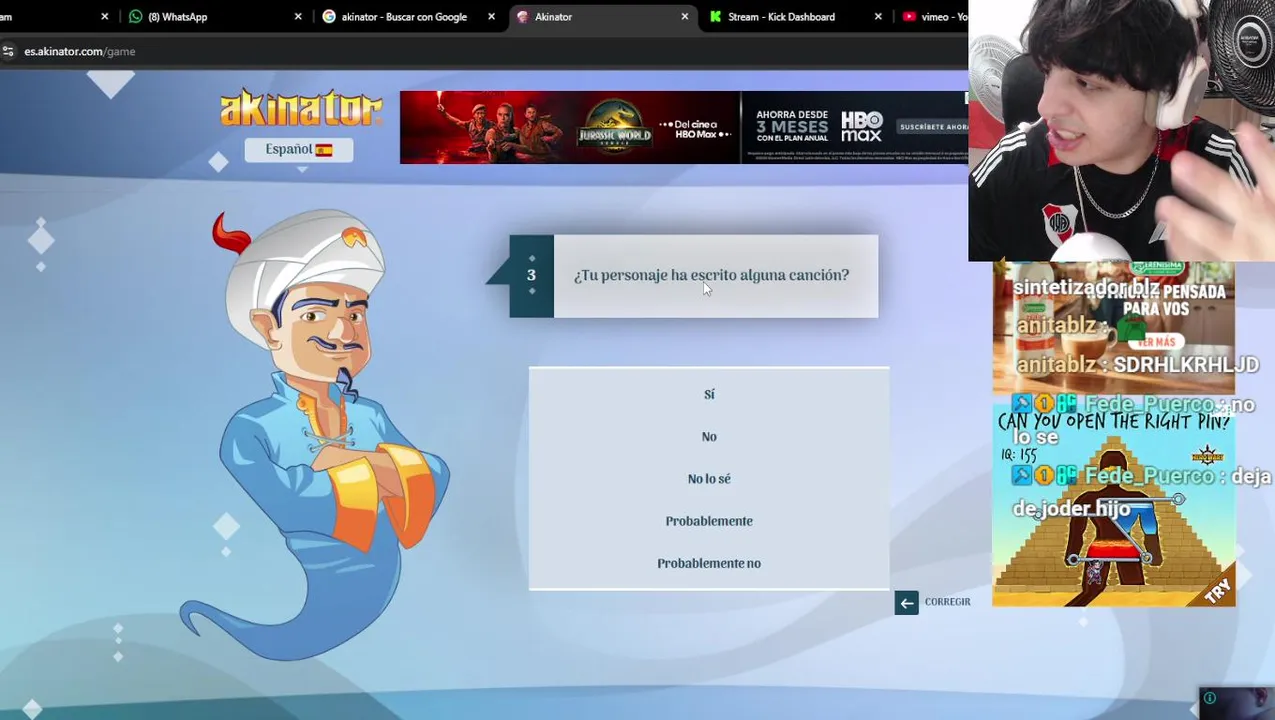This screenshot has width=1275, height=720.
Task: Click the "CORREGIR" text link
Action: (x=947, y=602)
